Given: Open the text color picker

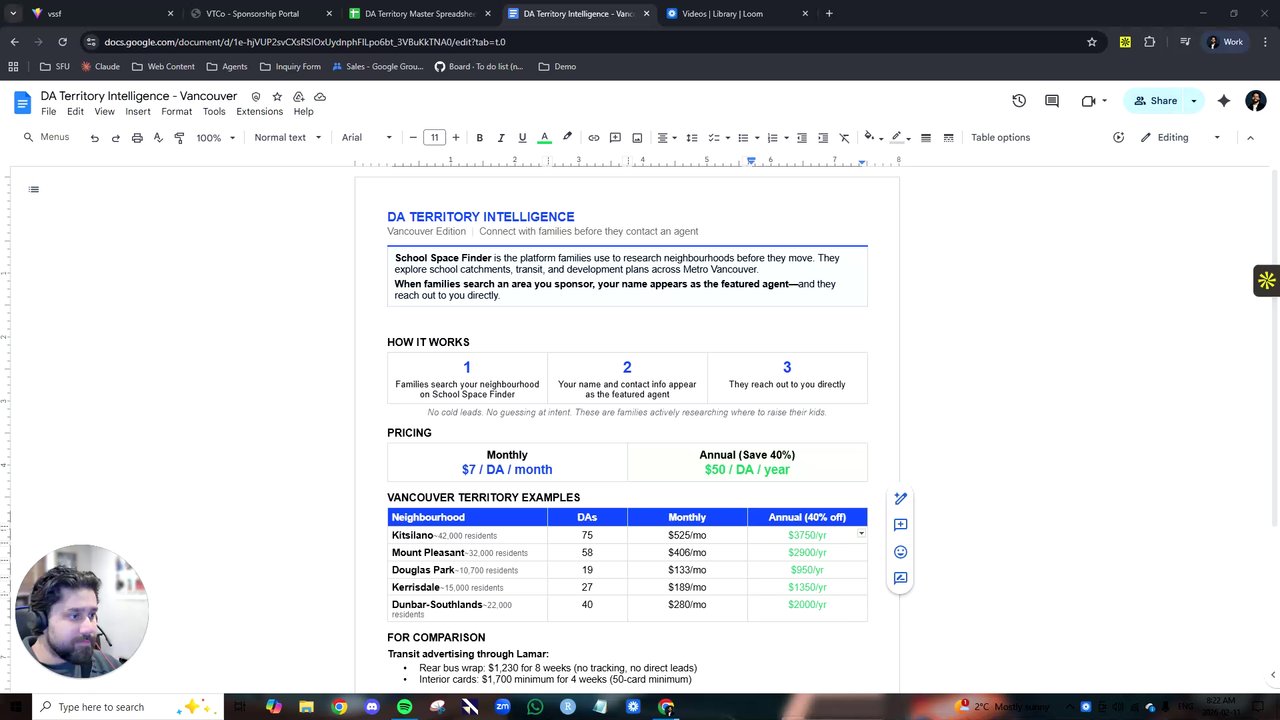Looking at the screenshot, I should click(544, 138).
